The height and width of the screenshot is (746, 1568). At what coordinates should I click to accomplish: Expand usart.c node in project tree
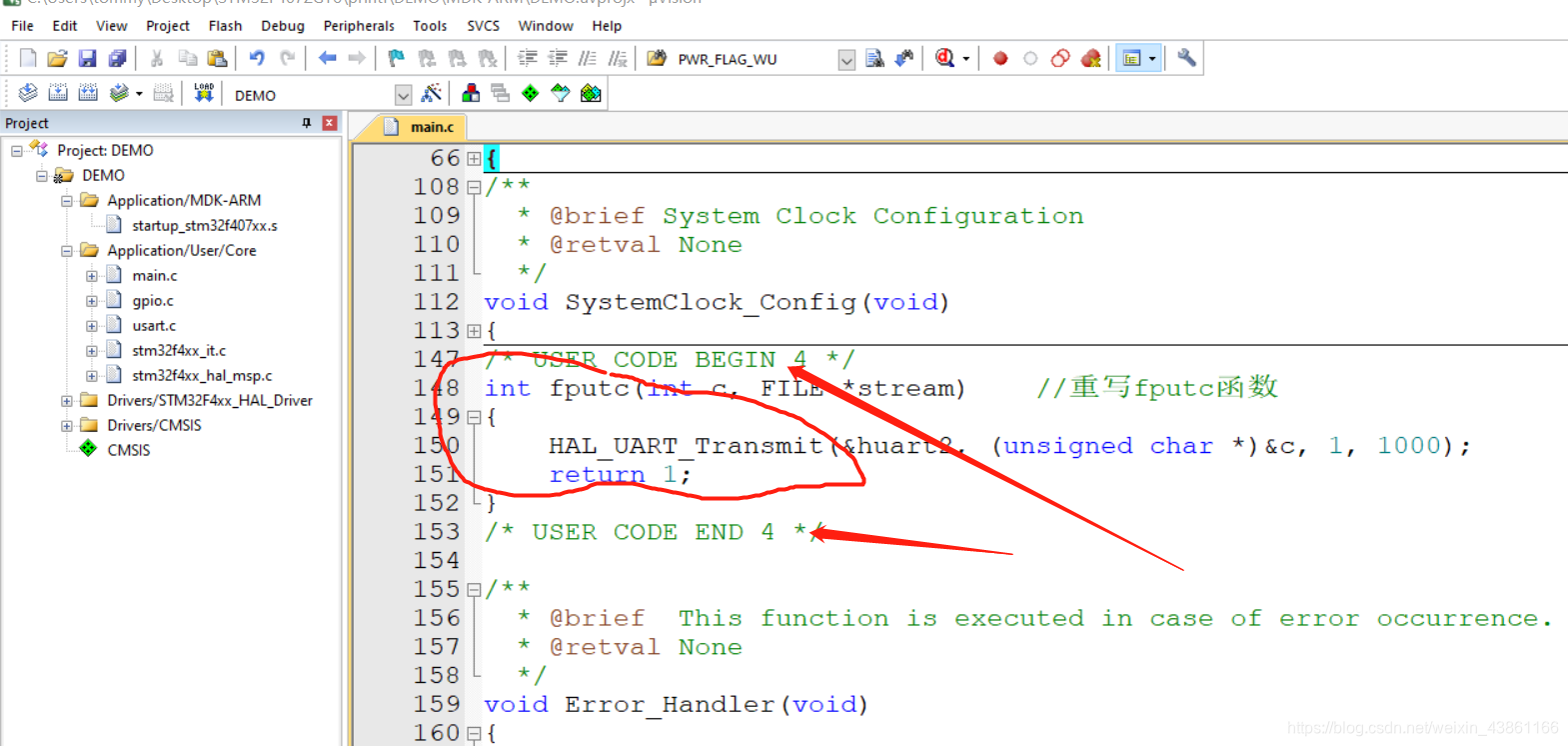(x=92, y=326)
